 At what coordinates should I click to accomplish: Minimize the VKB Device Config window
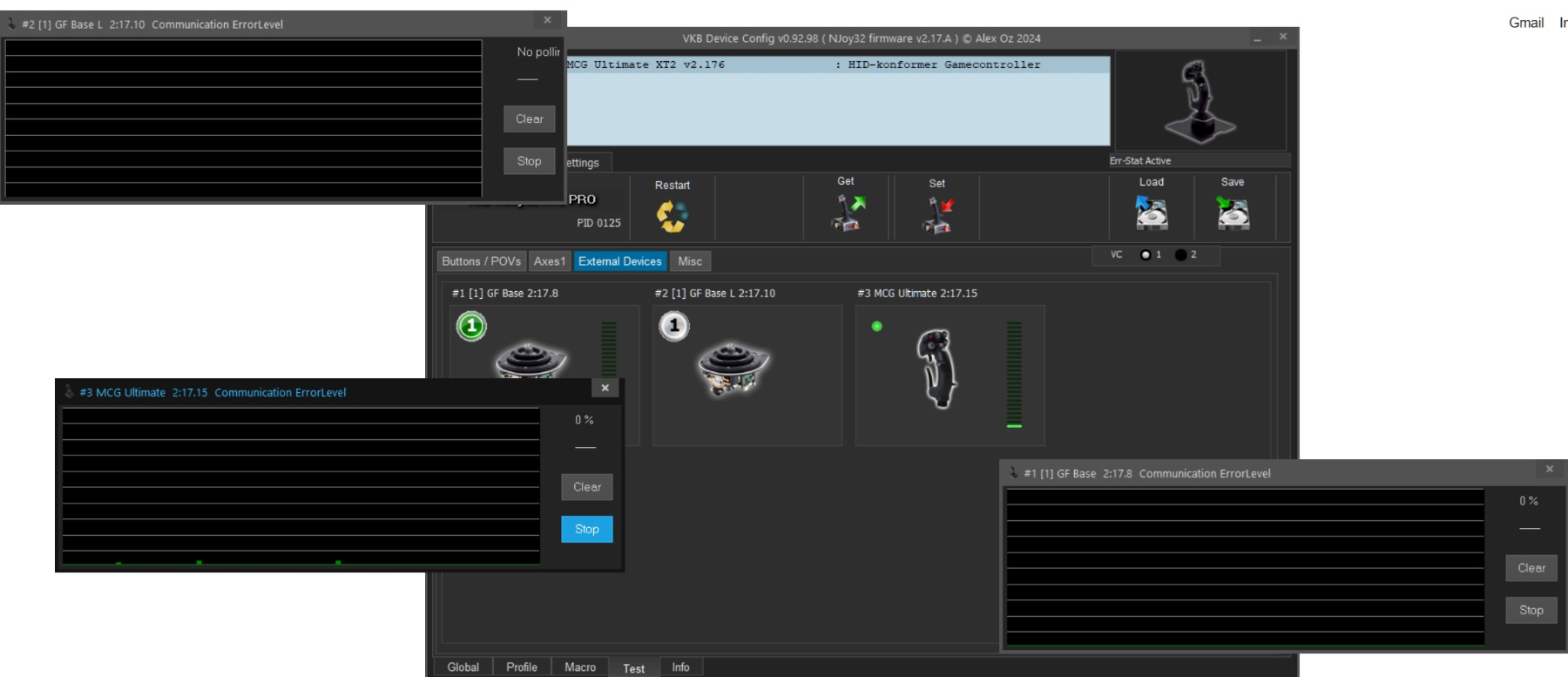coord(1257,37)
